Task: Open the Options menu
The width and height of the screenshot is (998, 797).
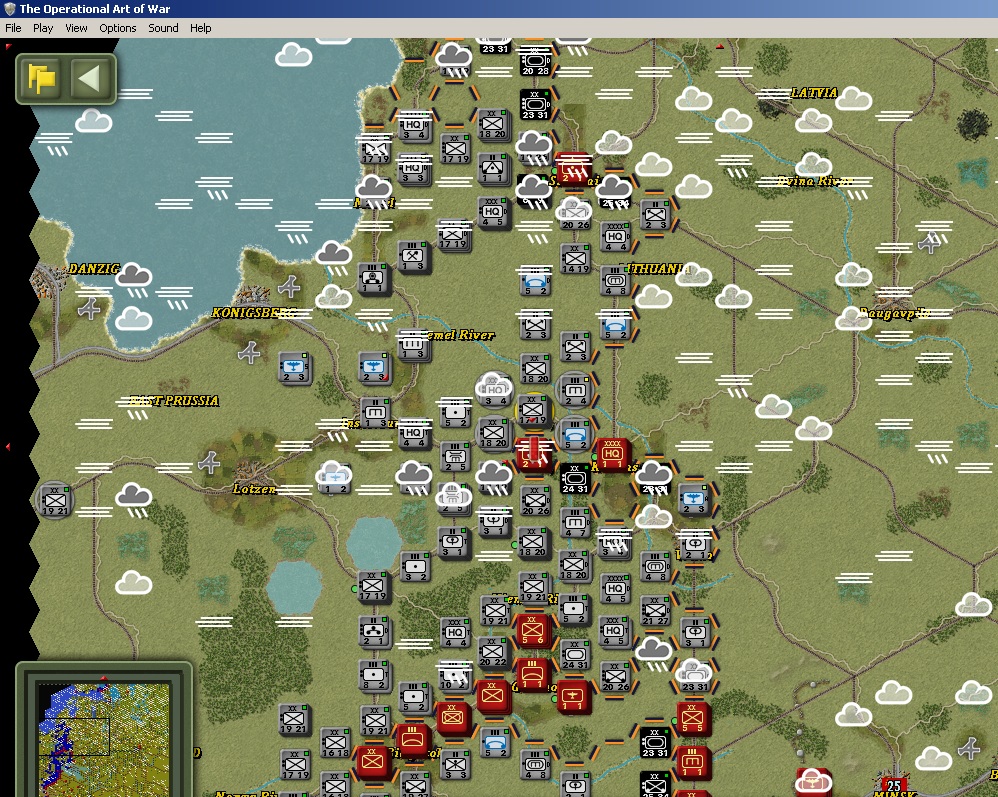Action: (x=118, y=28)
